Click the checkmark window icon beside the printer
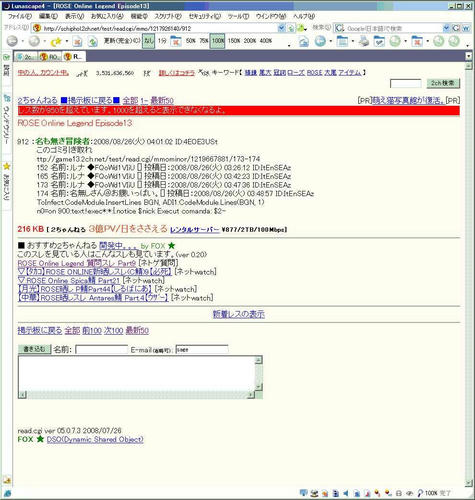The width and height of the screenshot is (475, 500). (x=379, y=41)
